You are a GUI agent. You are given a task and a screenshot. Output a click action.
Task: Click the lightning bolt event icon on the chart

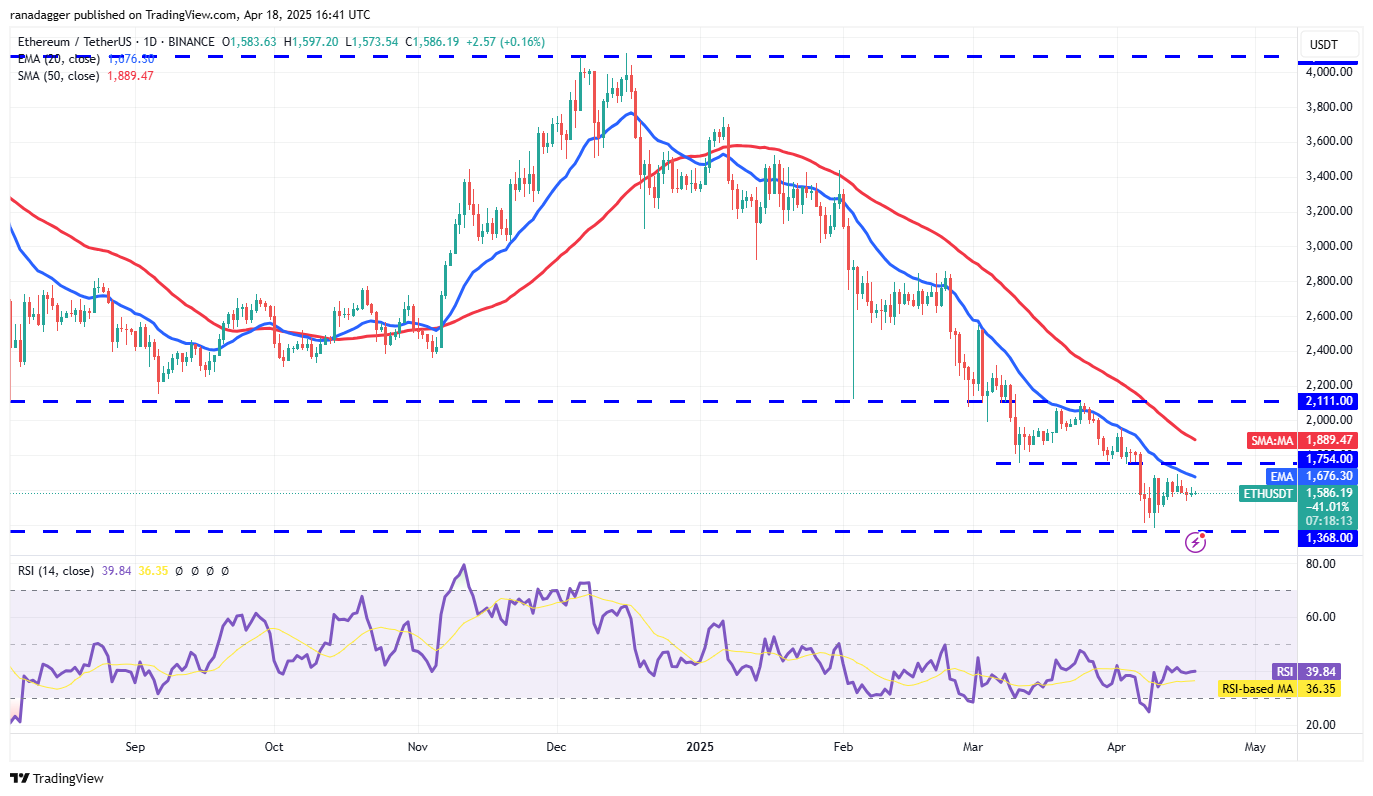[x=1196, y=542]
